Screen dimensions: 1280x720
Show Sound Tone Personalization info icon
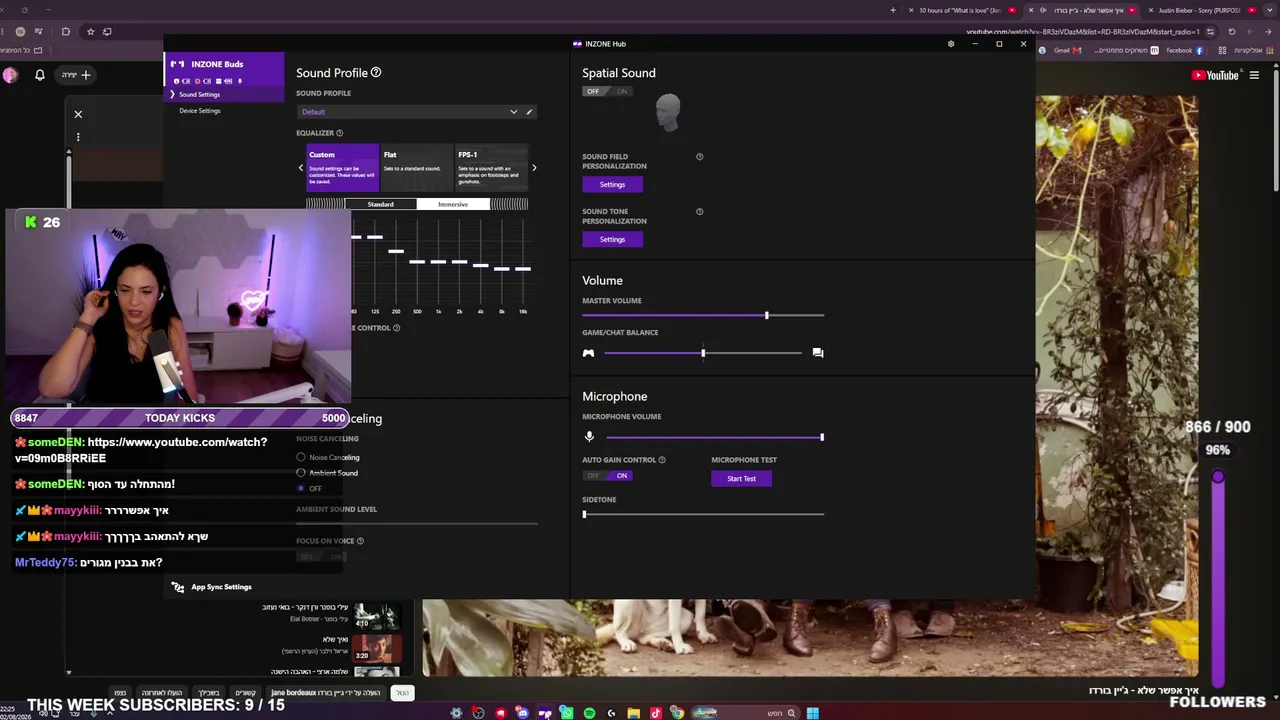click(700, 212)
